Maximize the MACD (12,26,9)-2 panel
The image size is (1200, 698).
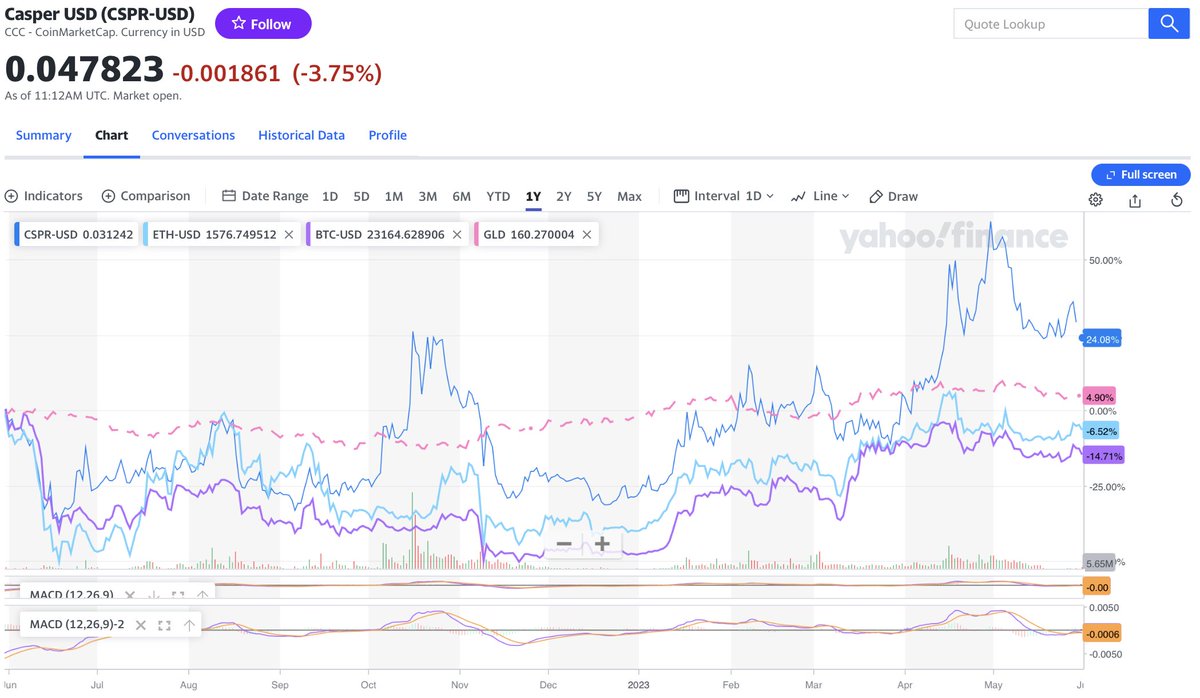(164, 625)
